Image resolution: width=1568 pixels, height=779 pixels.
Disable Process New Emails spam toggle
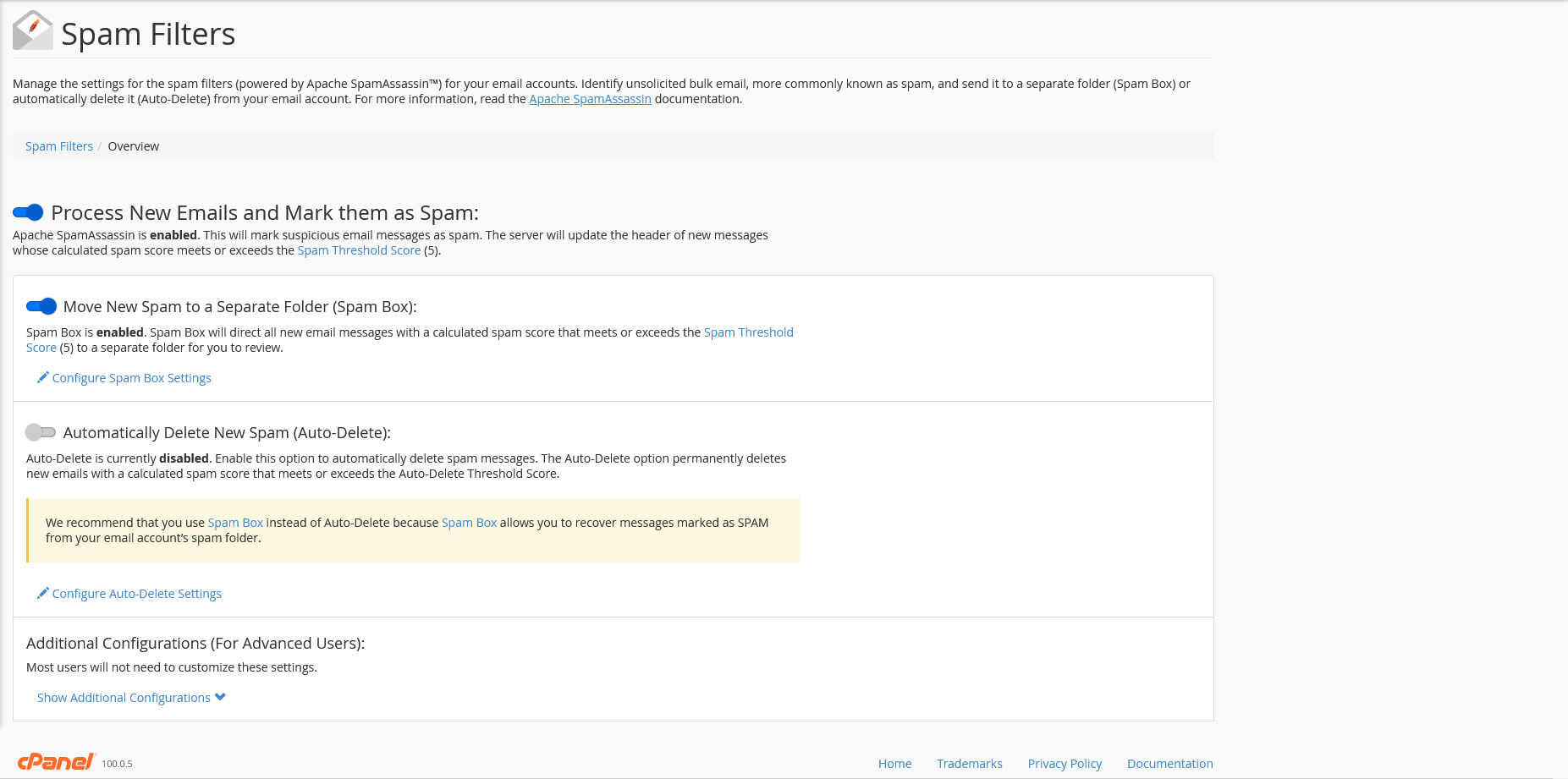tap(28, 212)
